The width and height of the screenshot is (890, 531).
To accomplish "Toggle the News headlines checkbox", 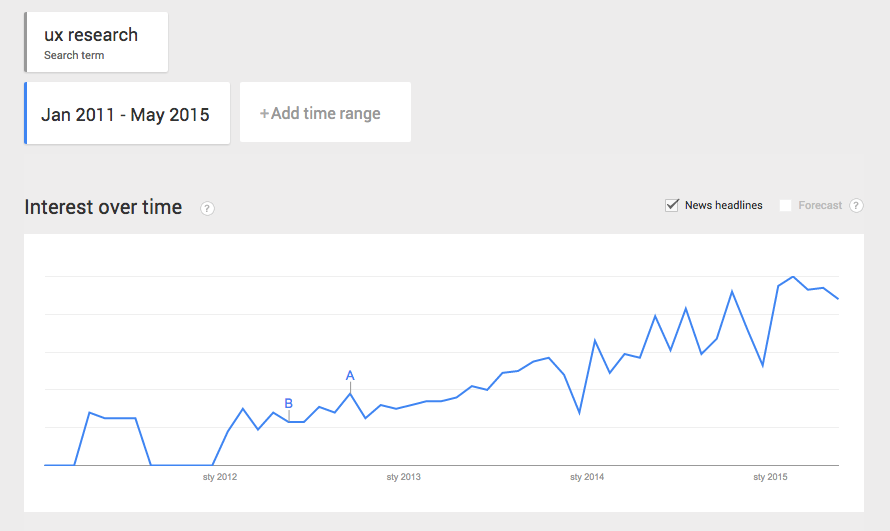I will click(672, 205).
